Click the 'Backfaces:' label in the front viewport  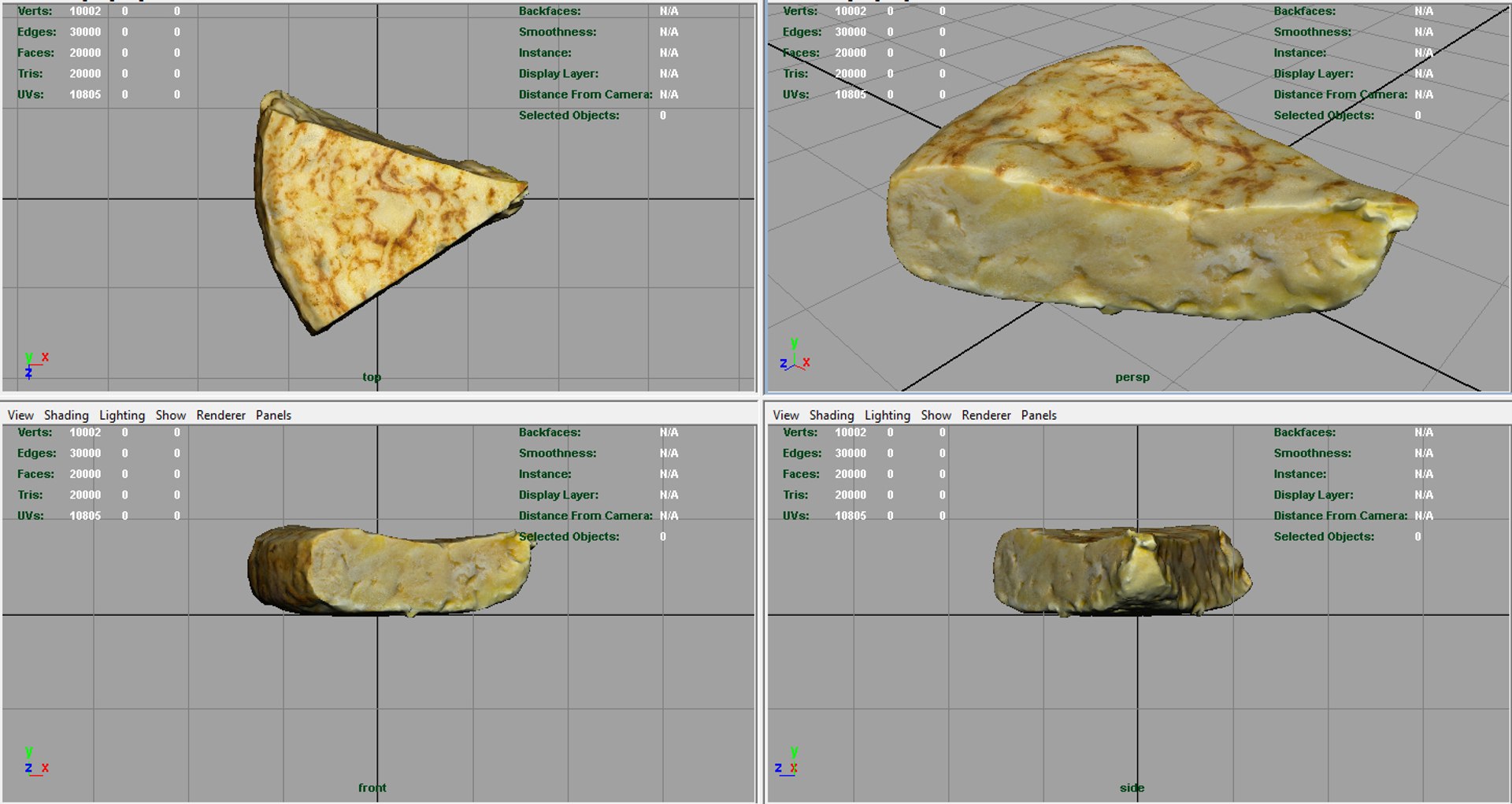point(550,432)
